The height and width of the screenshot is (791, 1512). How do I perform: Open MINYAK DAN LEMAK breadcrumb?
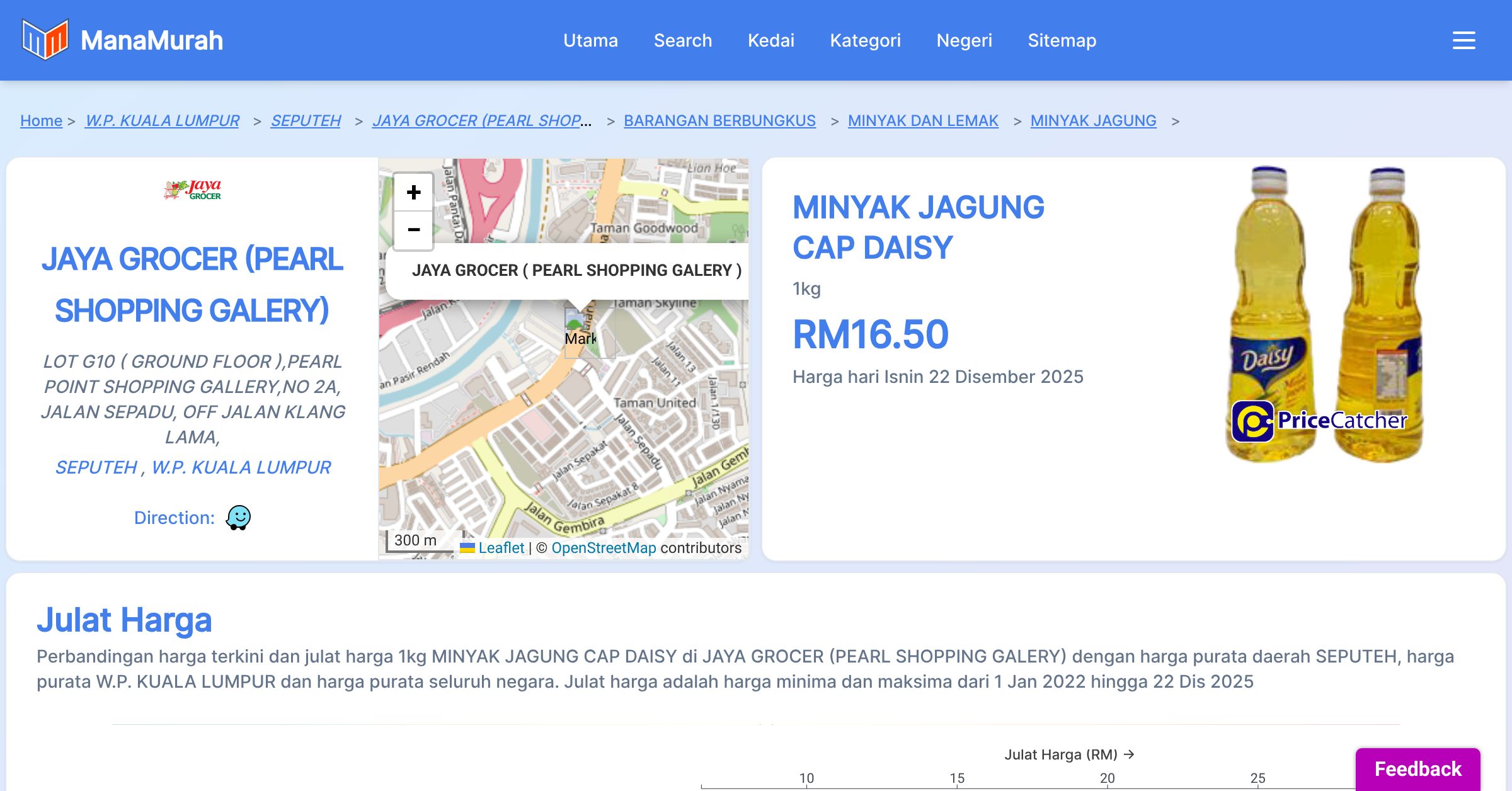click(x=922, y=120)
